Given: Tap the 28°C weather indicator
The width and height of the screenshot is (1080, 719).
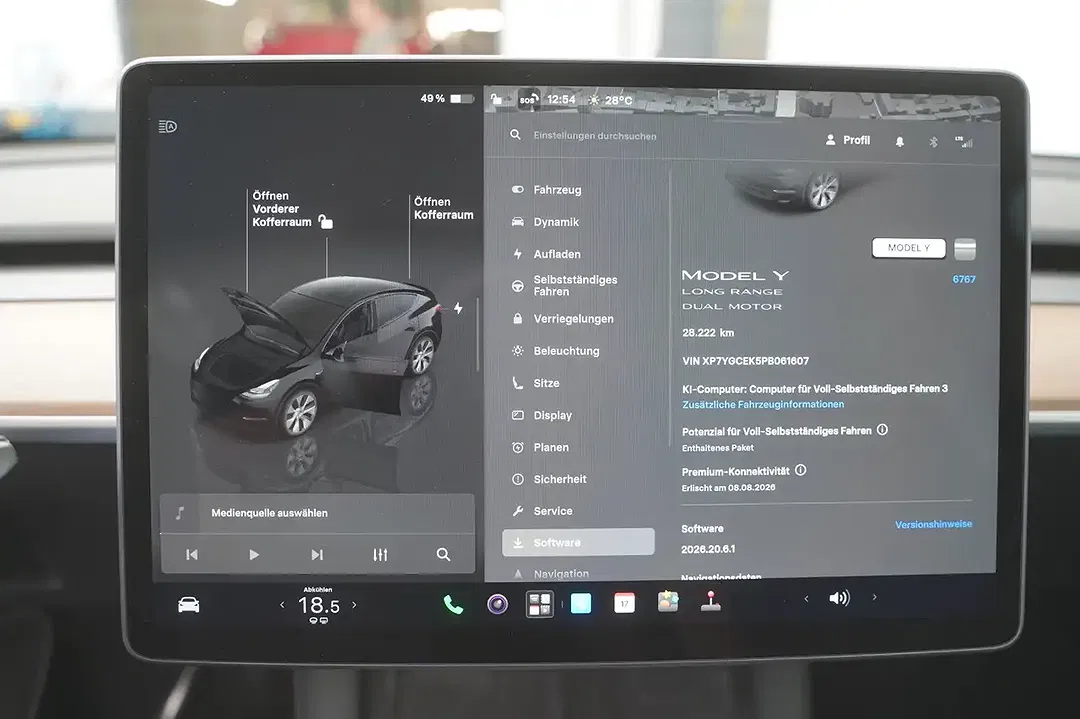Looking at the screenshot, I should [610, 101].
